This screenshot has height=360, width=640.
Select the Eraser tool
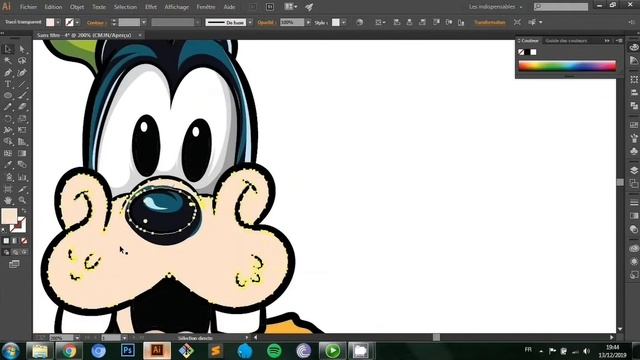[x=22, y=107]
